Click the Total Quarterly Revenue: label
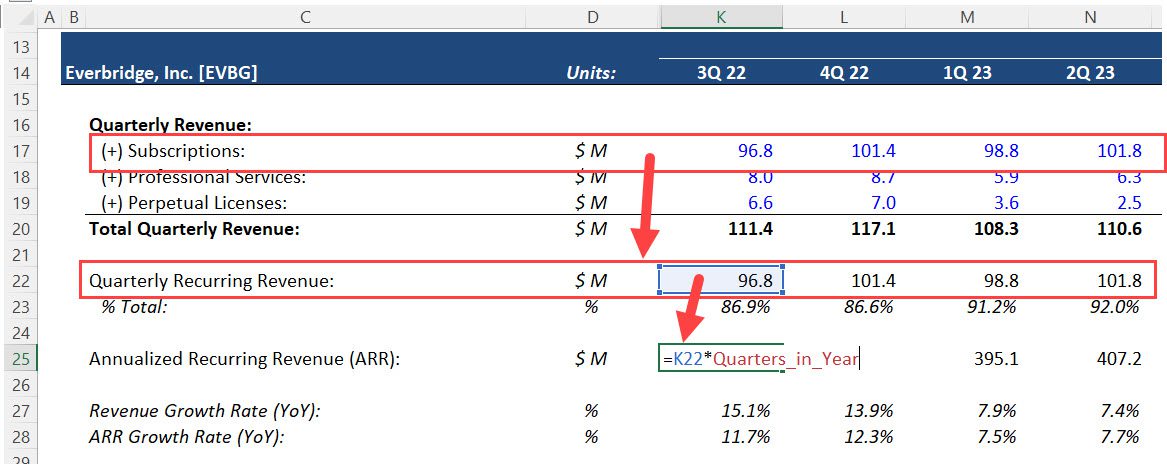1167x464 pixels. 194,229
